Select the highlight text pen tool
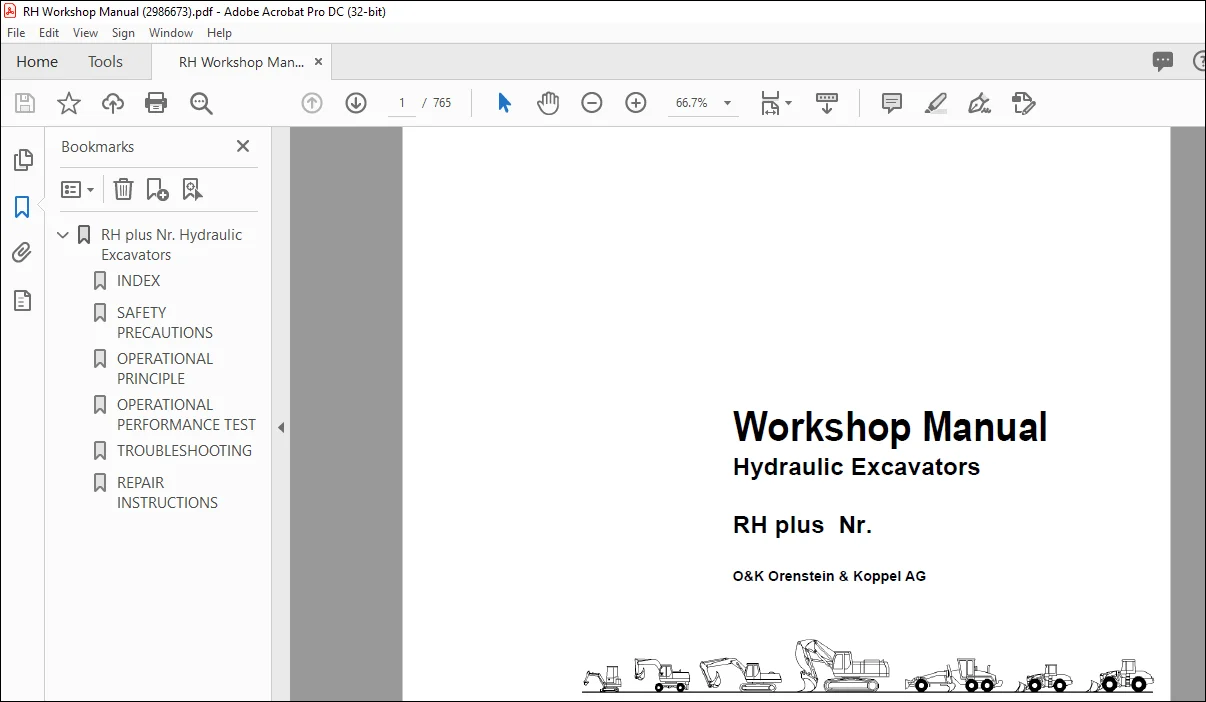 936,103
